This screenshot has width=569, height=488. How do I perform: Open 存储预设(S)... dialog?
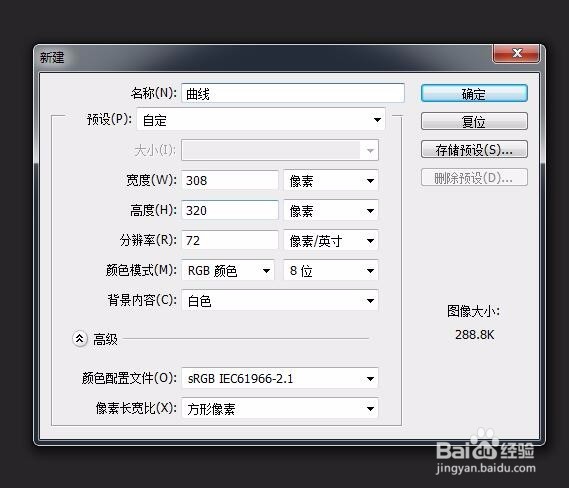point(474,149)
